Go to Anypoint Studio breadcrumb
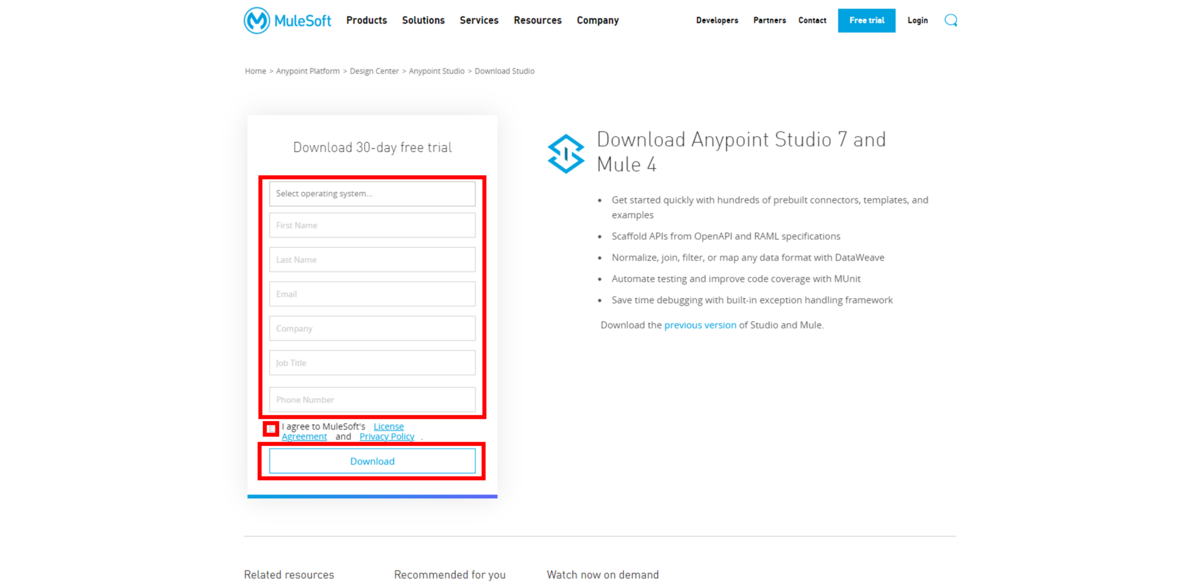The height and width of the screenshot is (586, 1200). tap(437, 71)
